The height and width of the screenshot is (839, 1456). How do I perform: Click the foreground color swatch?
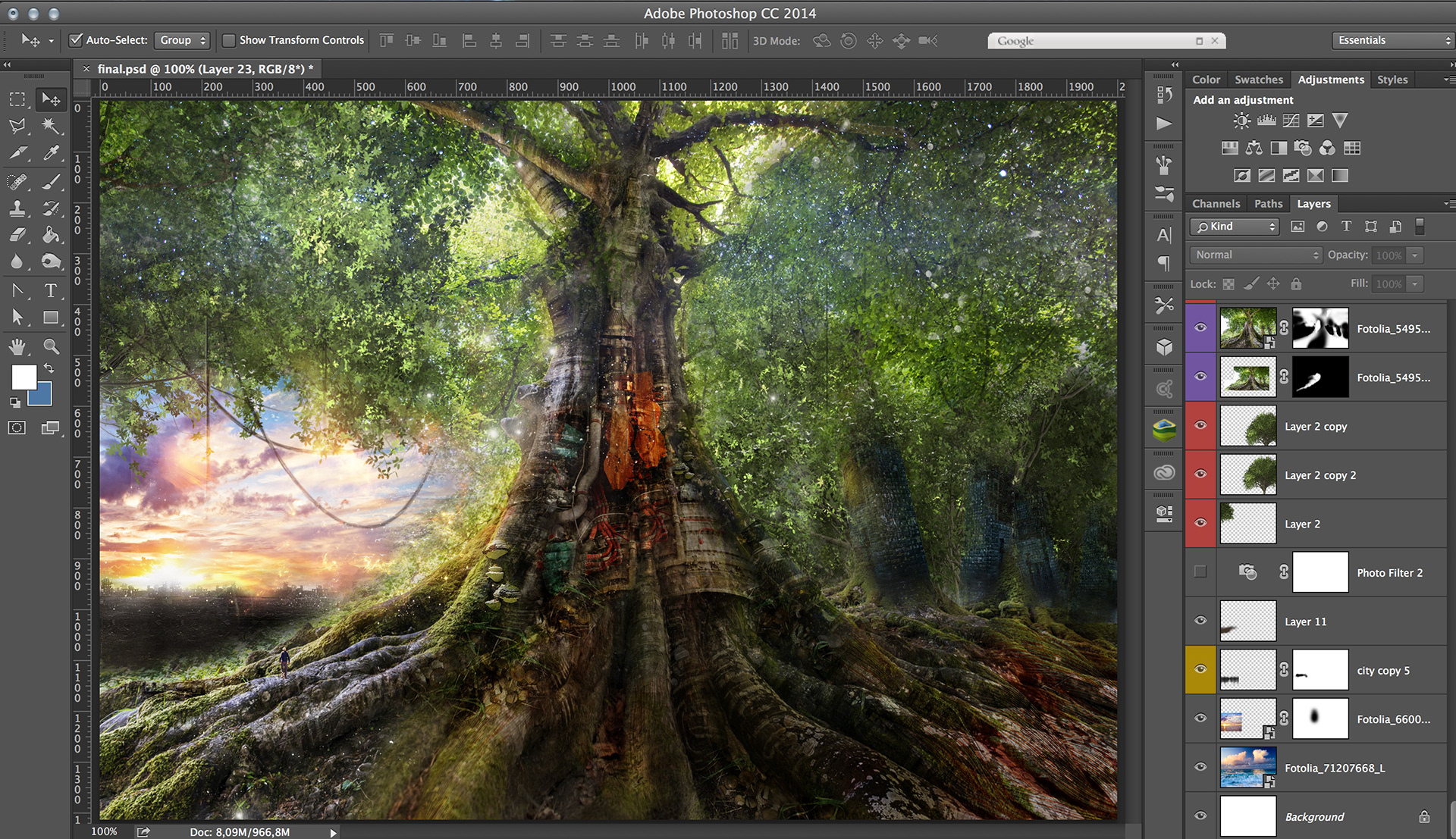click(24, 377)
